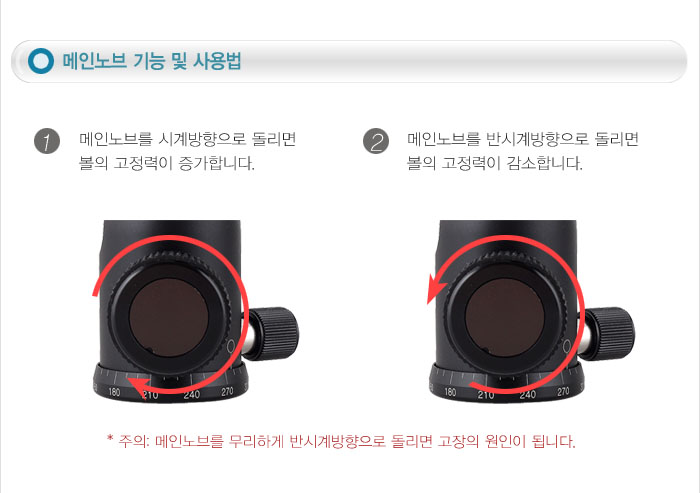Viewport: 700px width, 493px height.
Task: Click the main knob center in right photo
Action: point(504,318)
